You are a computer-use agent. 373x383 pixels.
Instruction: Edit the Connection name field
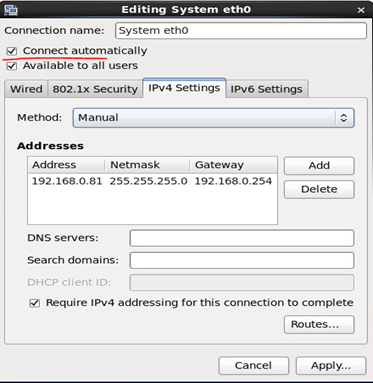point(241,31)
